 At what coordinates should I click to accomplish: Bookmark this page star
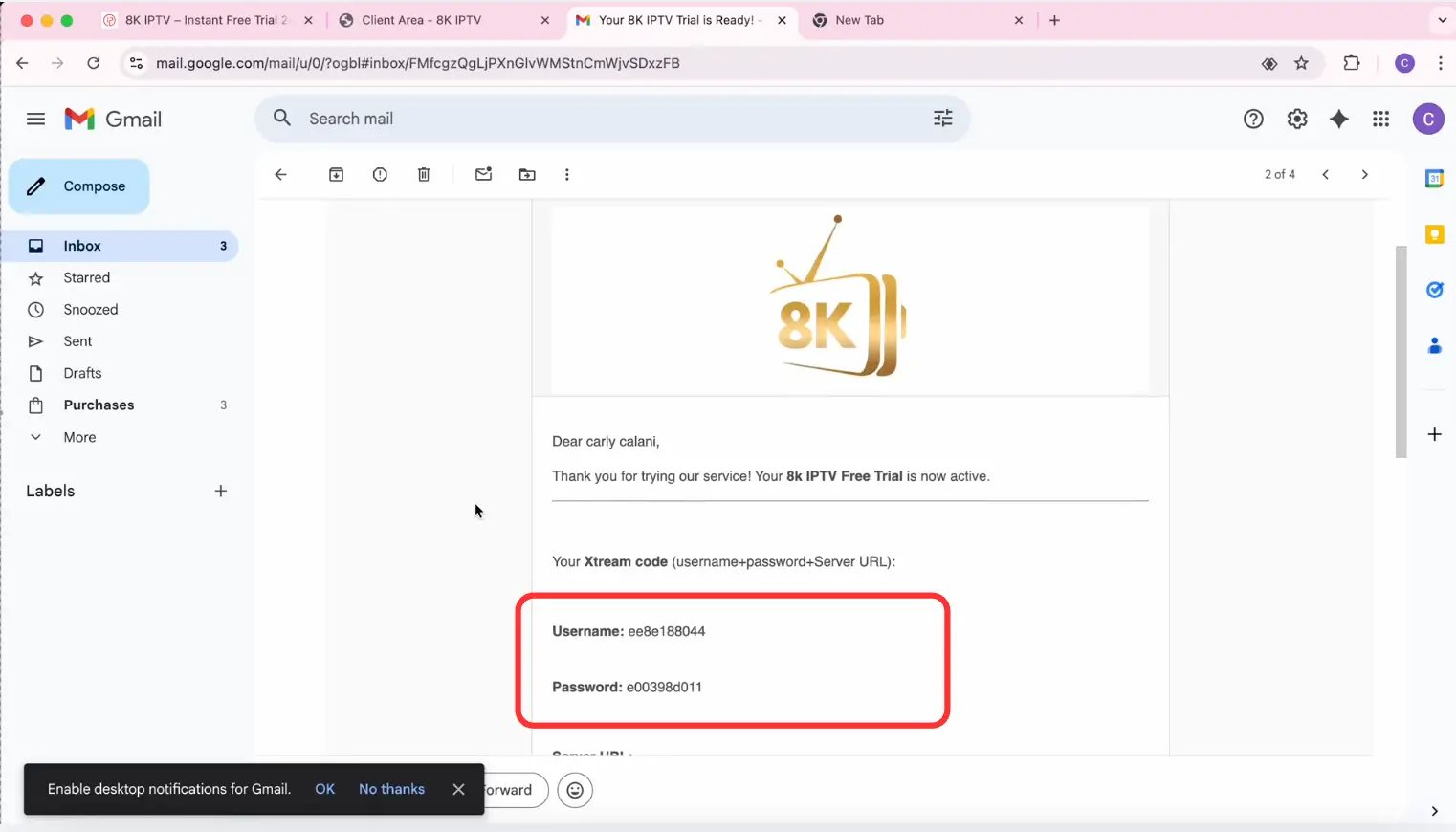tap(1301, 63)
